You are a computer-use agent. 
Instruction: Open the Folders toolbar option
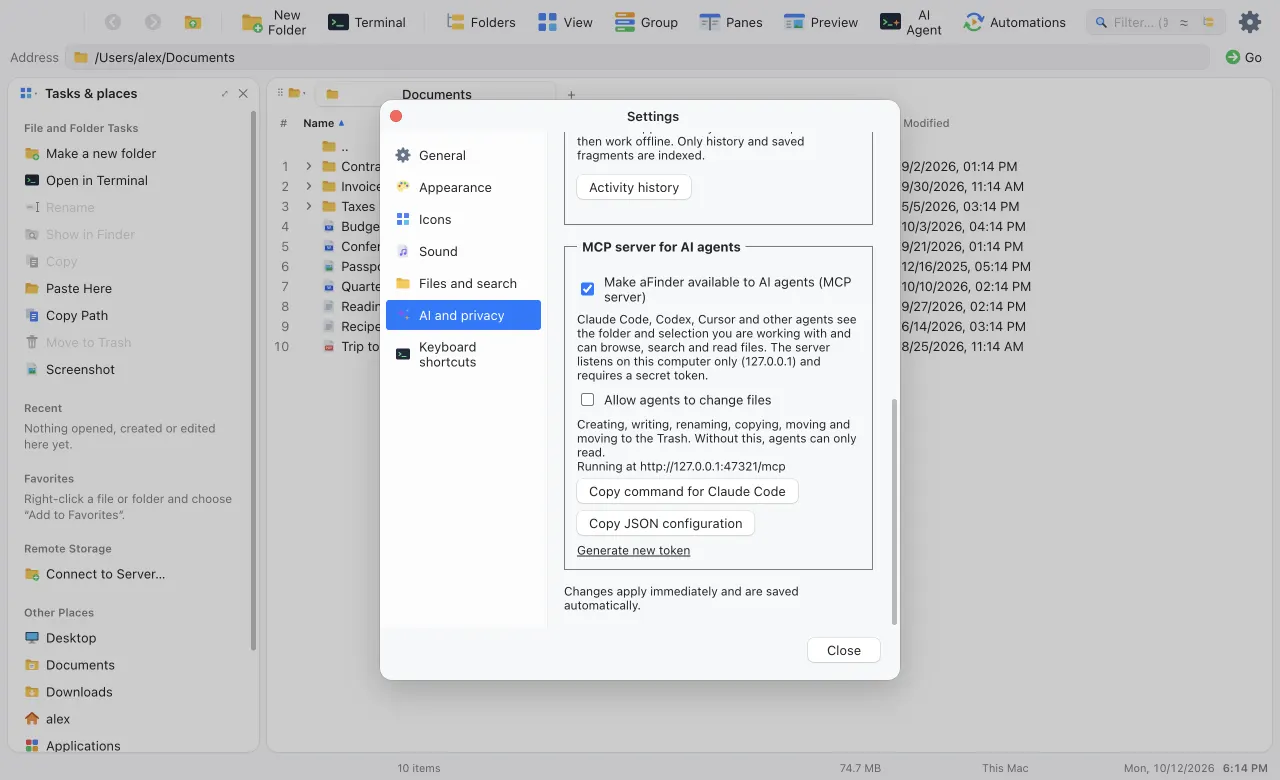click(481, 22)
